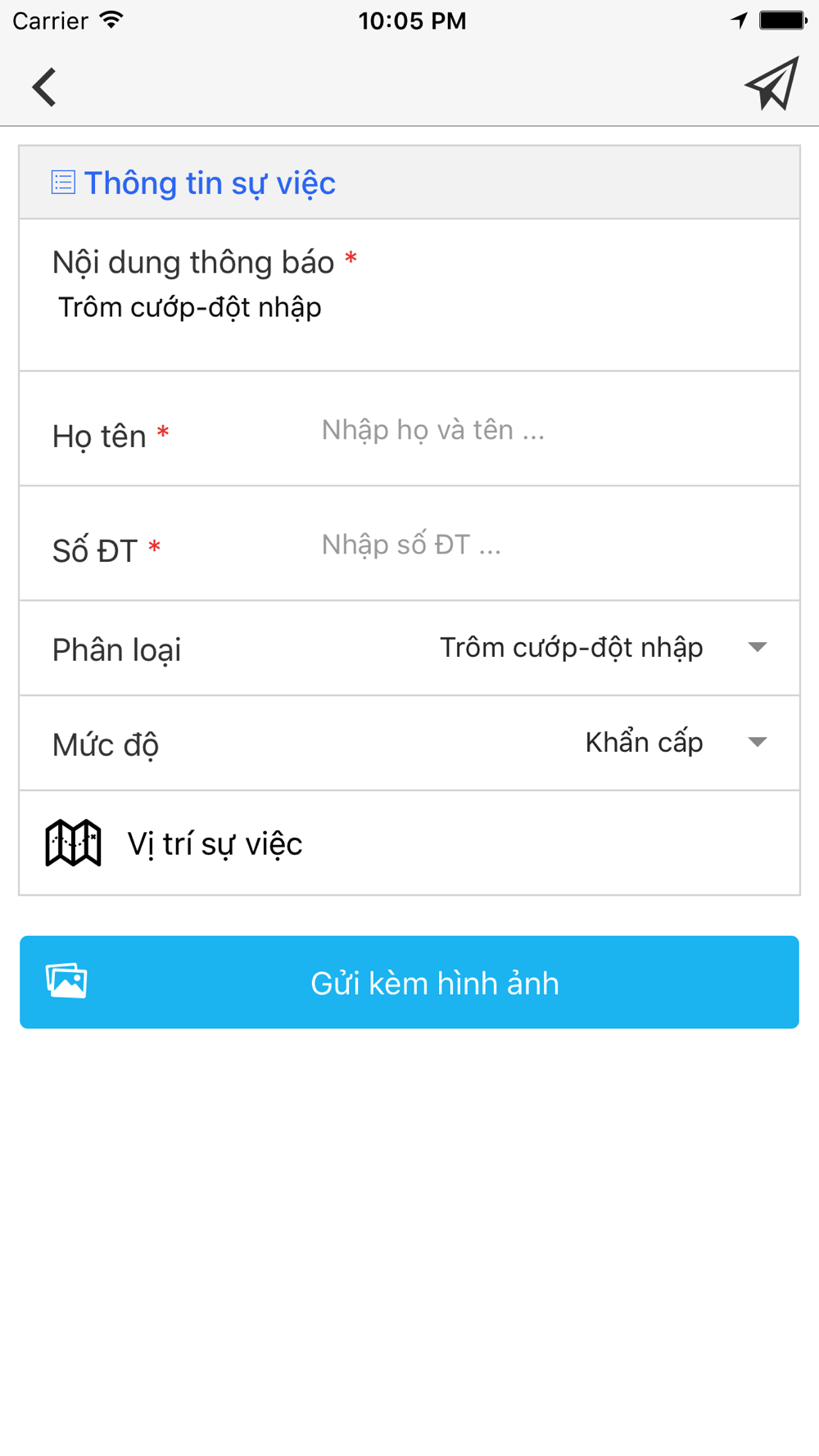Tap the Họ tên field label

point(100,436)
